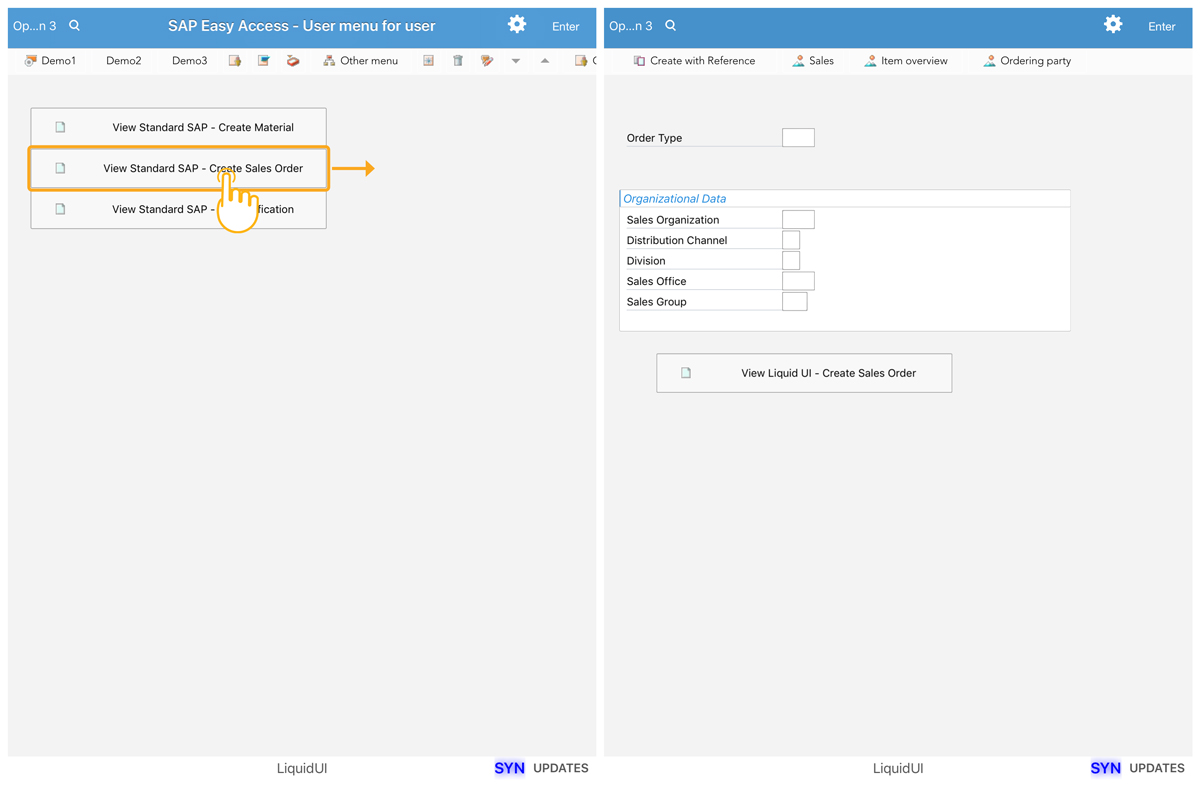This screenshot has height=787, width=1200.
Task: Open the Sales toolbar item
Action: 812,61
